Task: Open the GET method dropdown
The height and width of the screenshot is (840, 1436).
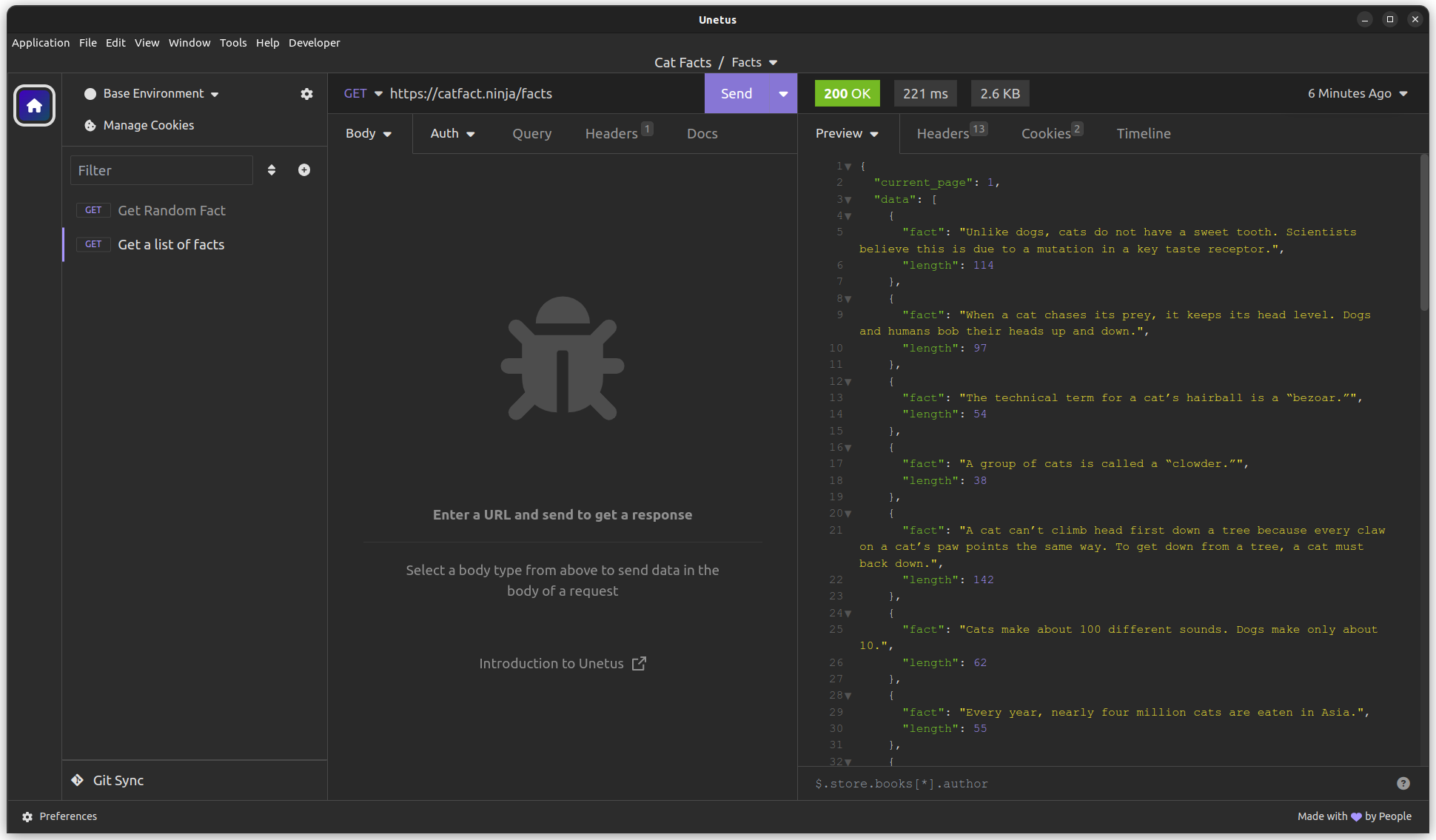Action: pos(363,93)
